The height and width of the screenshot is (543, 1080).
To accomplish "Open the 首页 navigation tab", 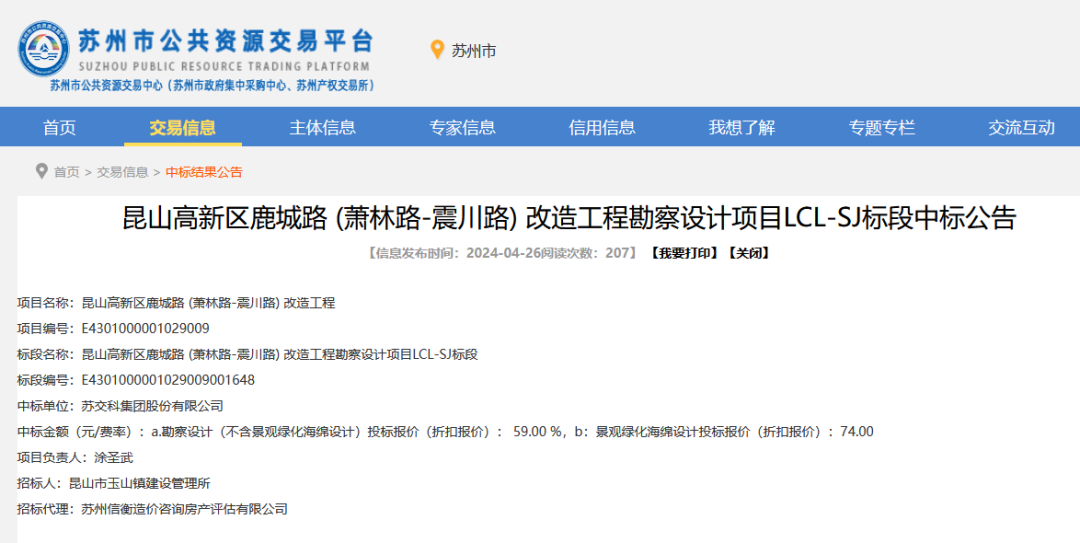I will tap(59, 127).
